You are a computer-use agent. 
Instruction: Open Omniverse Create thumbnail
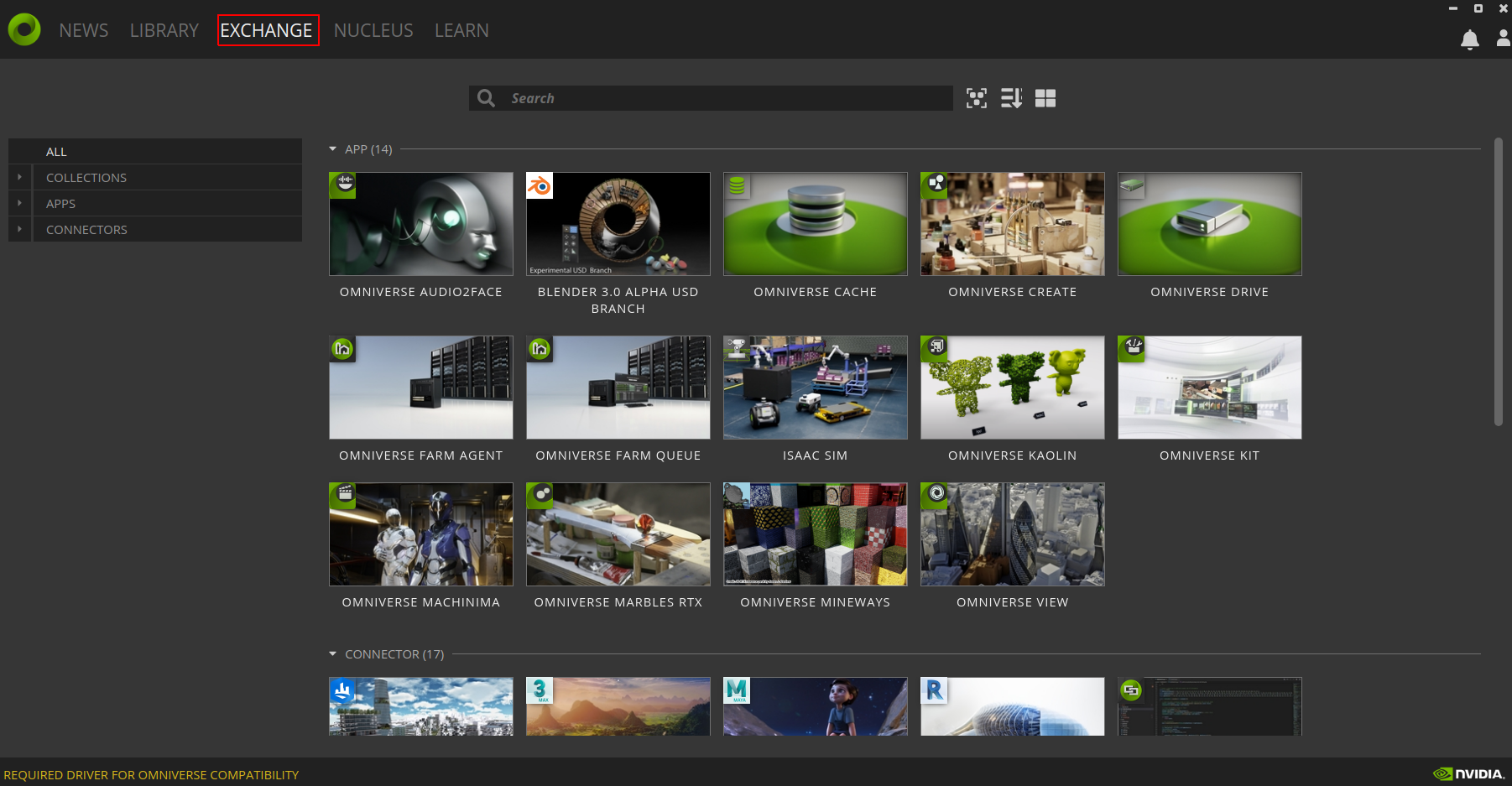click(1013, 224)
